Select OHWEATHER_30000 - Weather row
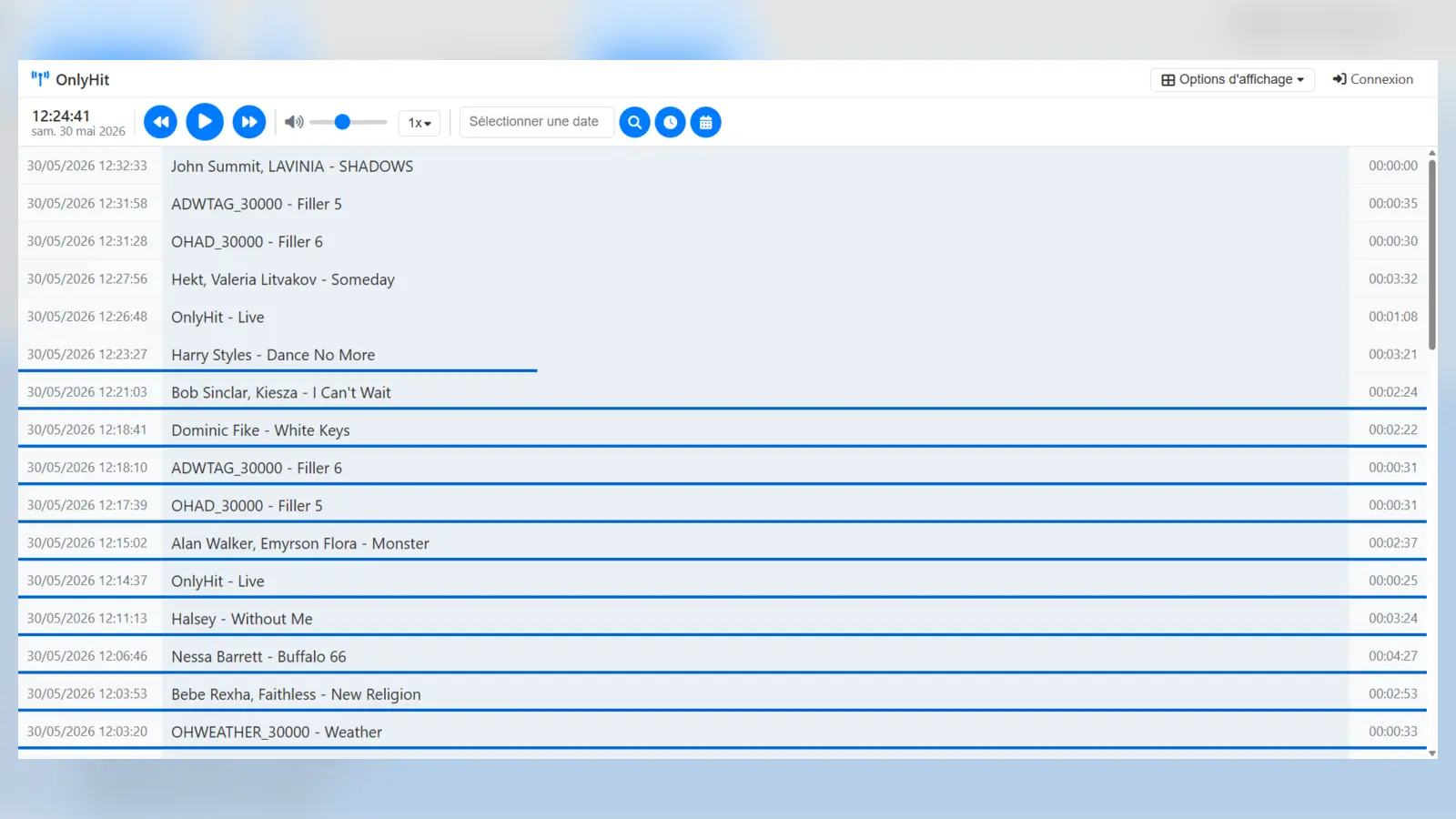The height and width of the screenshot is (819, 1456). 723,732
